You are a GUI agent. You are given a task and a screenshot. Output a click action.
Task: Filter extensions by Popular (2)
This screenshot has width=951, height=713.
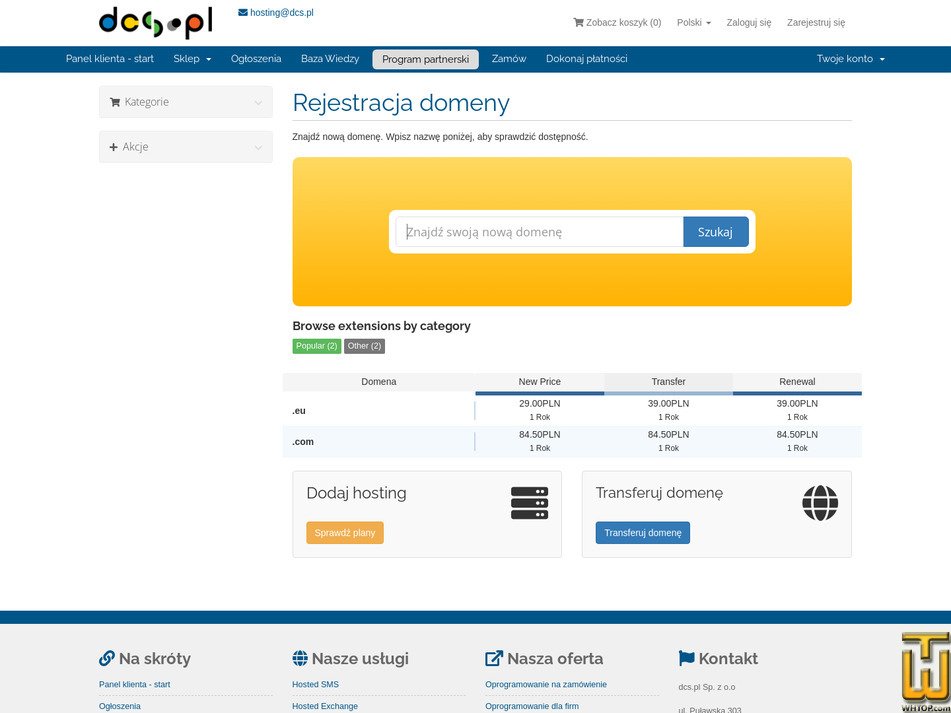(x=317, y=346)
